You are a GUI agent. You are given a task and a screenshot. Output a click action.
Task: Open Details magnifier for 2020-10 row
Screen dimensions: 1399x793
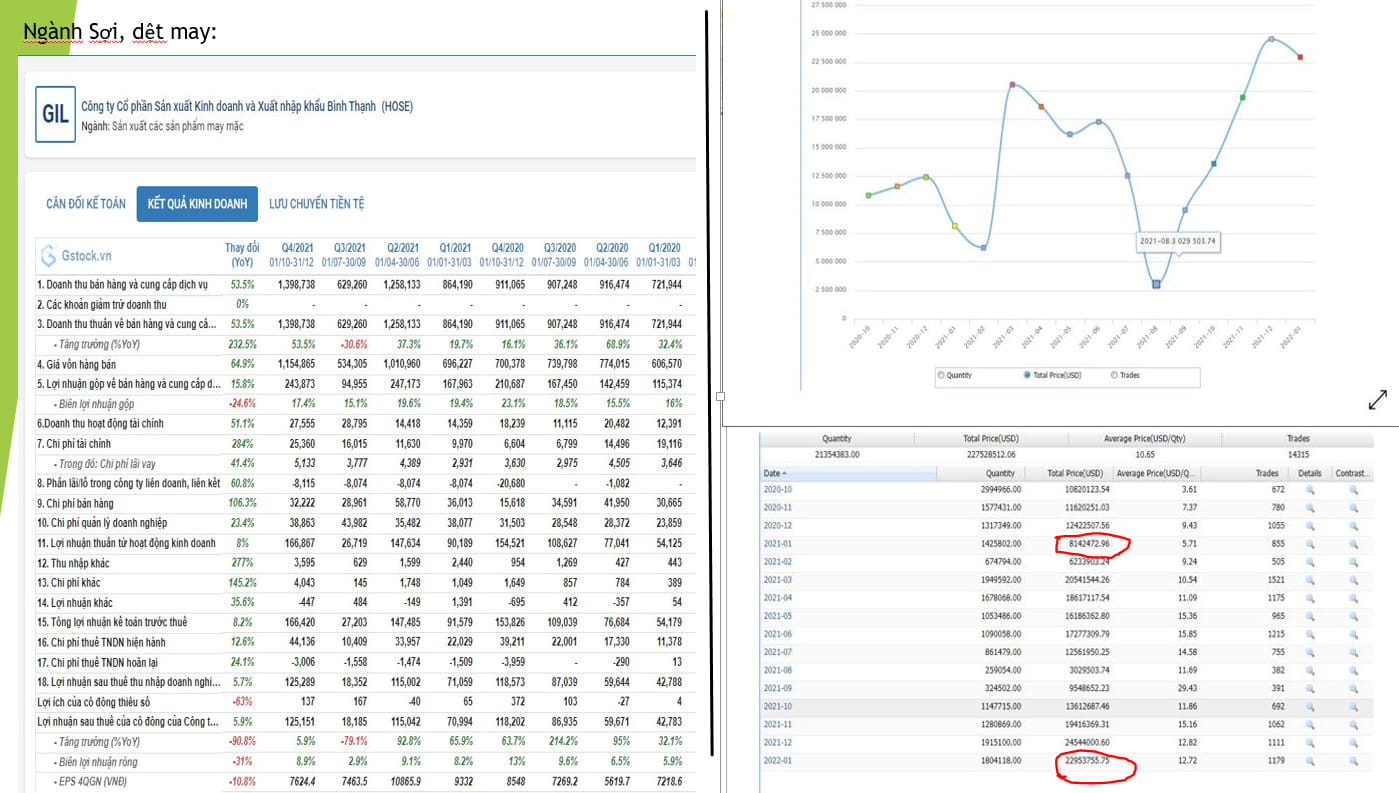point(1310,491)
